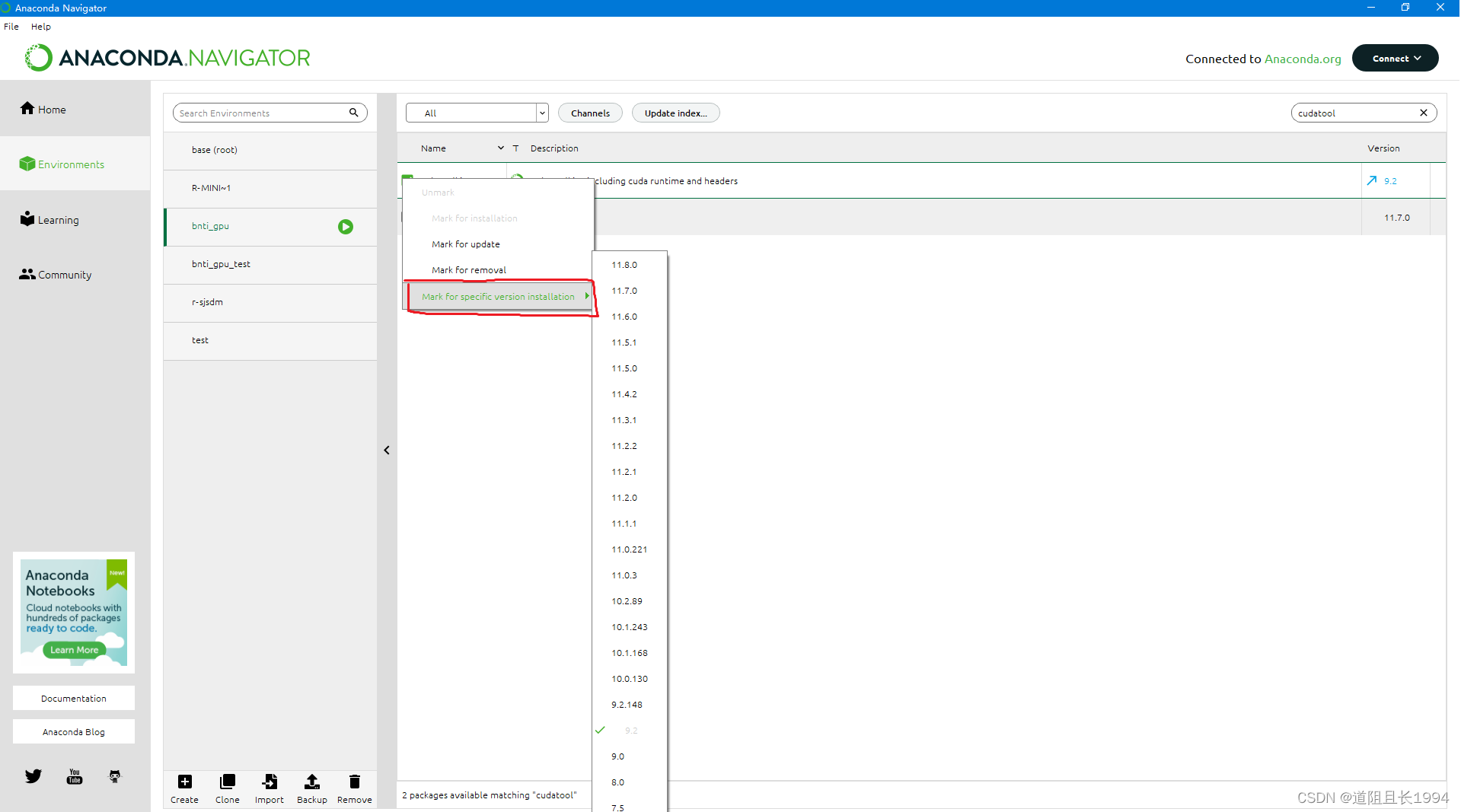Open the package filter dropdown showing All
The width and height of the screenshot is (1461, 812).
coord(477,113)
